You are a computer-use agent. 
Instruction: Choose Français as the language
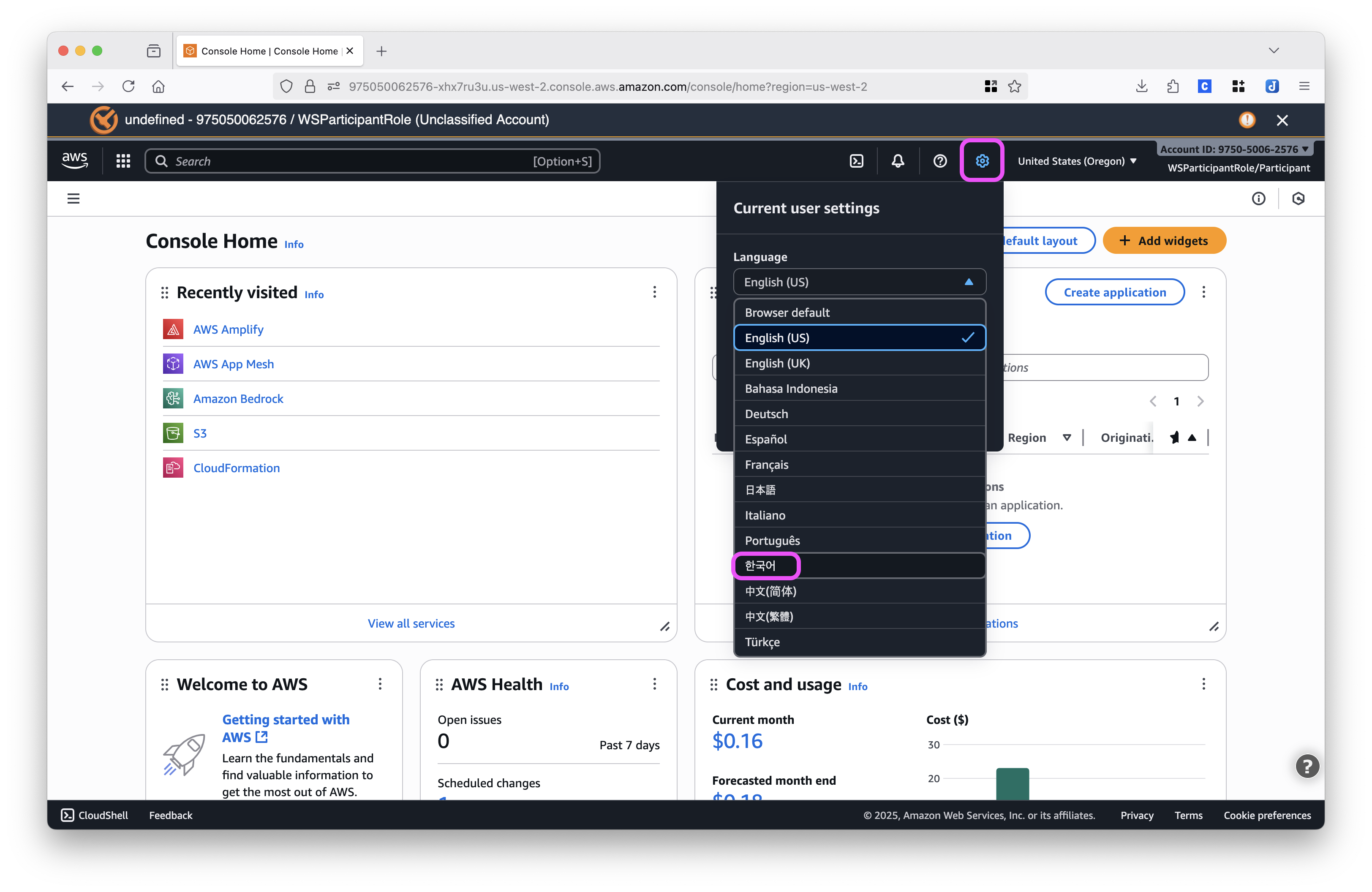click(x=860, y=465)
